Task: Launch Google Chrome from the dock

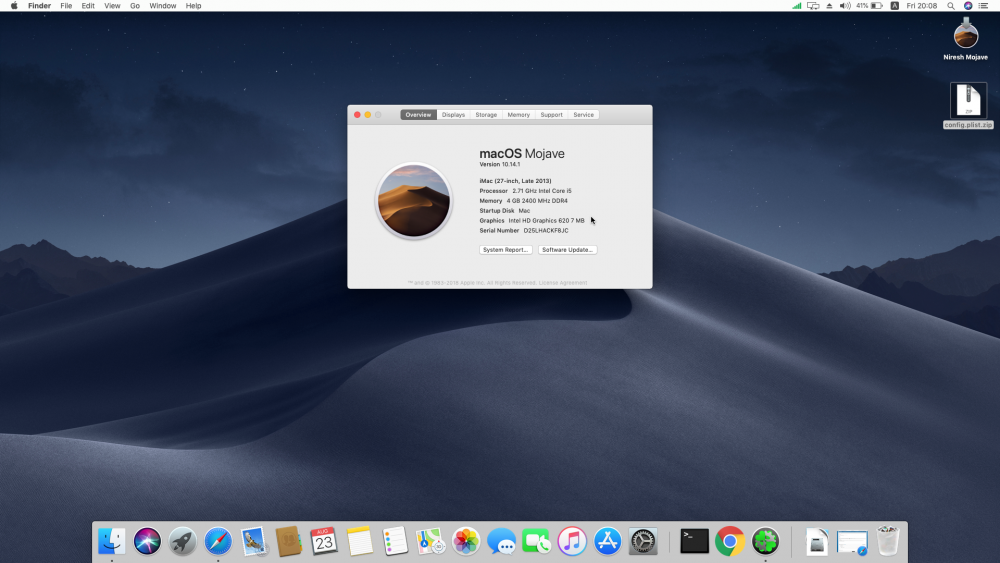Action: (730, 541)
